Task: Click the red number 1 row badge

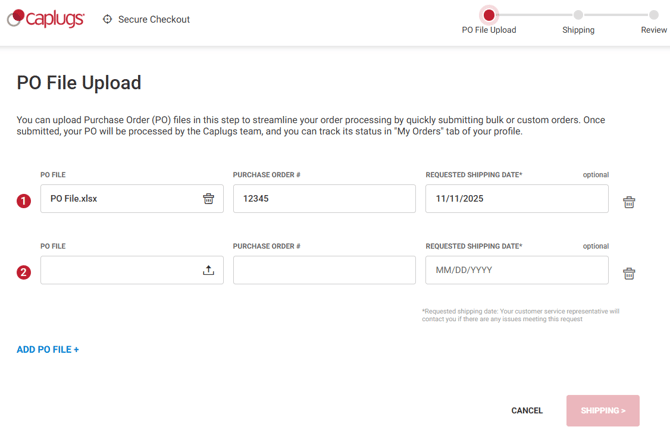Action: [24, 201]
